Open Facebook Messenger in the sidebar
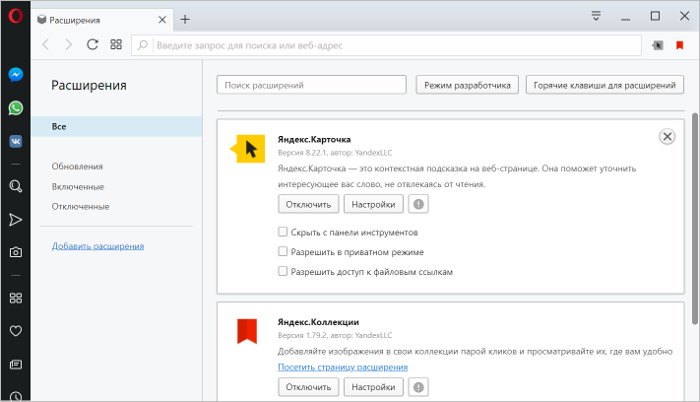 [16, 75]
